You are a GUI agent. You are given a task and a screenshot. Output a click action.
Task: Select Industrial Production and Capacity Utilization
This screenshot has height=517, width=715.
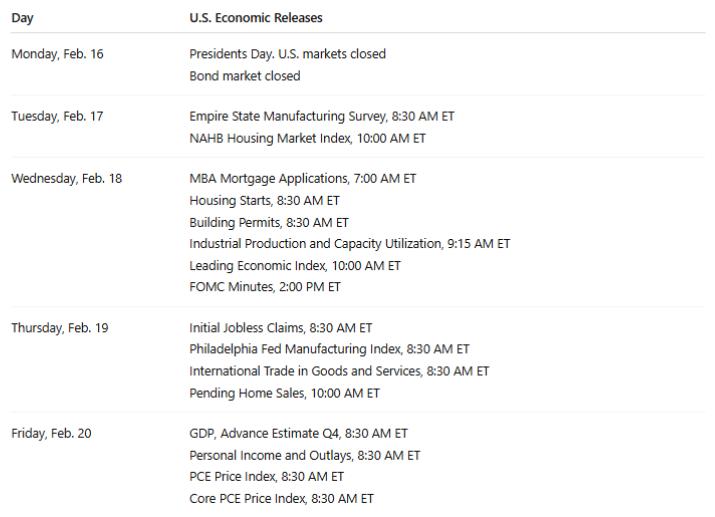point(349,244)
